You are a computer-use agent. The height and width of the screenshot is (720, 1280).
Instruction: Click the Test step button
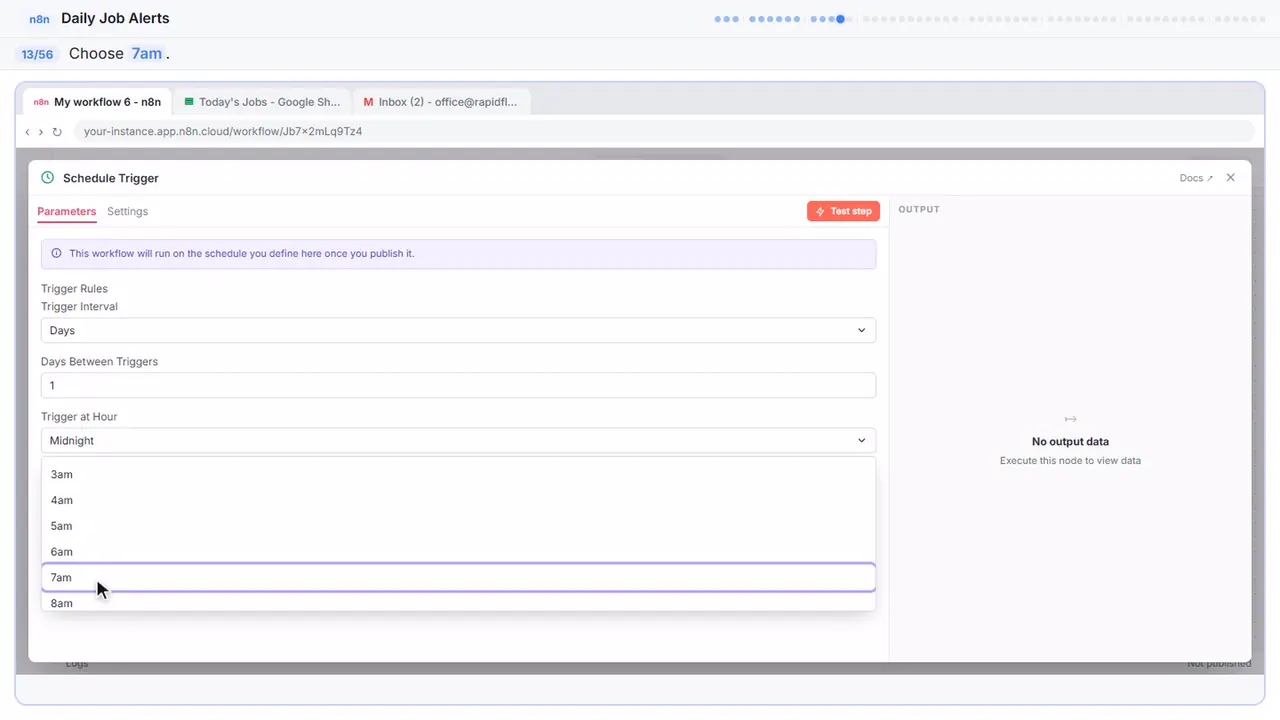(x=843, y=211)
